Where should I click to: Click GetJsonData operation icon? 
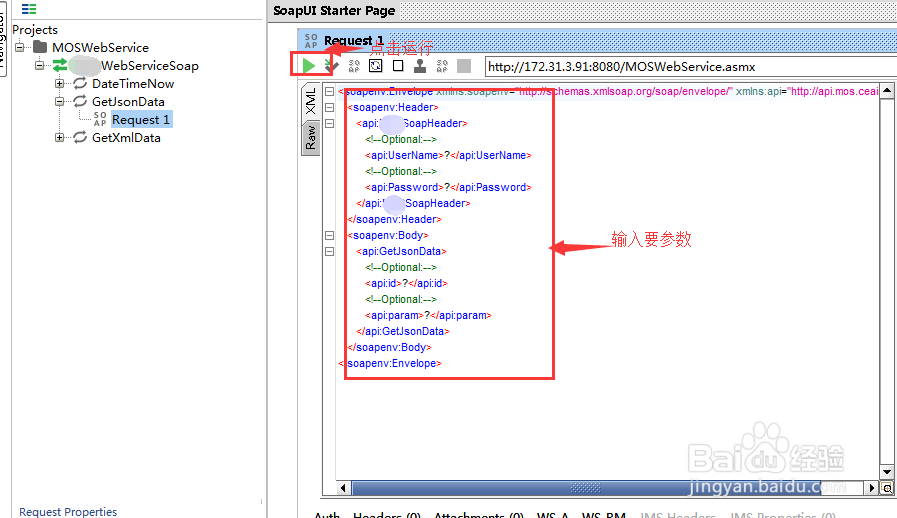[x=80, y=101]
